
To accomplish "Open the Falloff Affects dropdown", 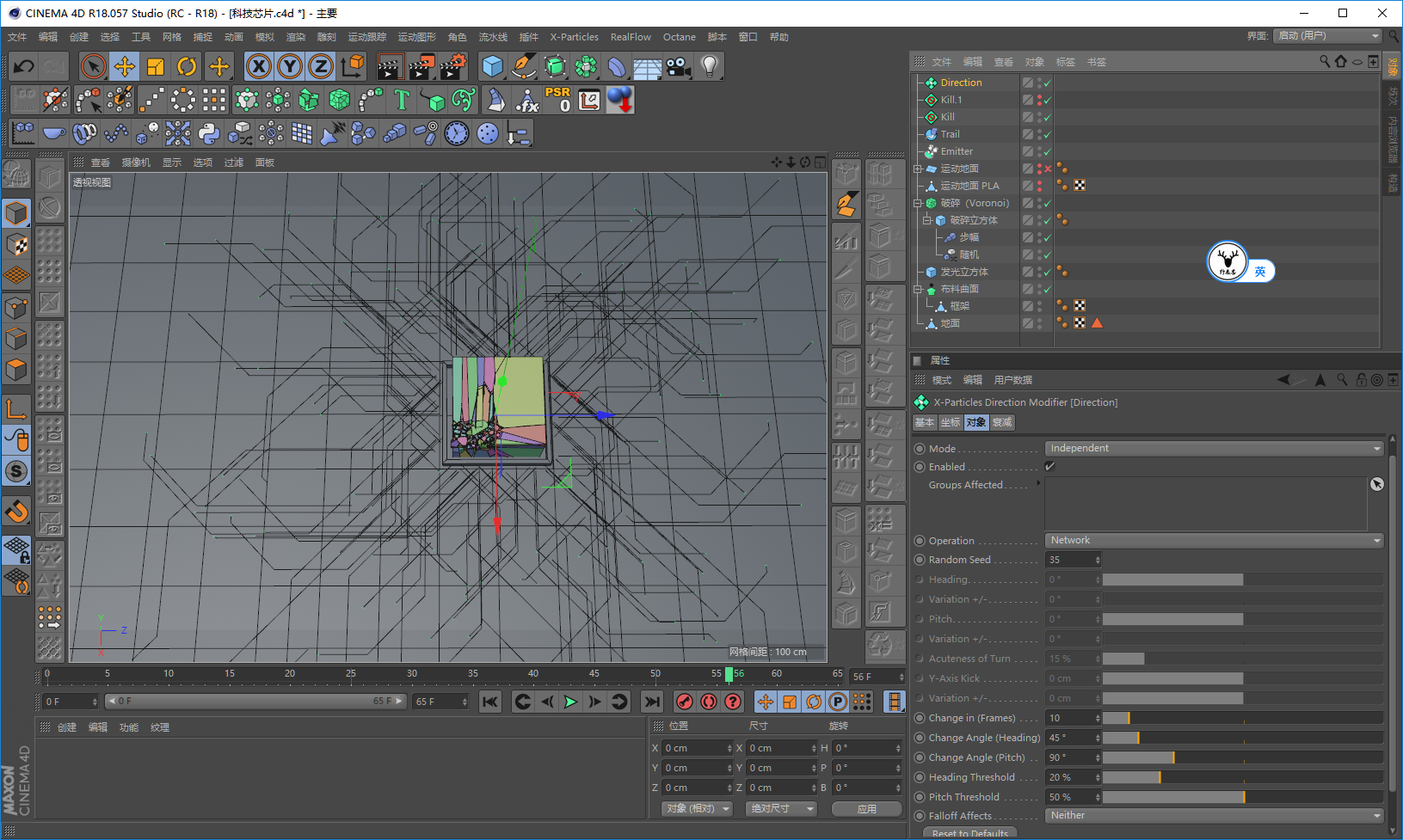I will 1214,815.
